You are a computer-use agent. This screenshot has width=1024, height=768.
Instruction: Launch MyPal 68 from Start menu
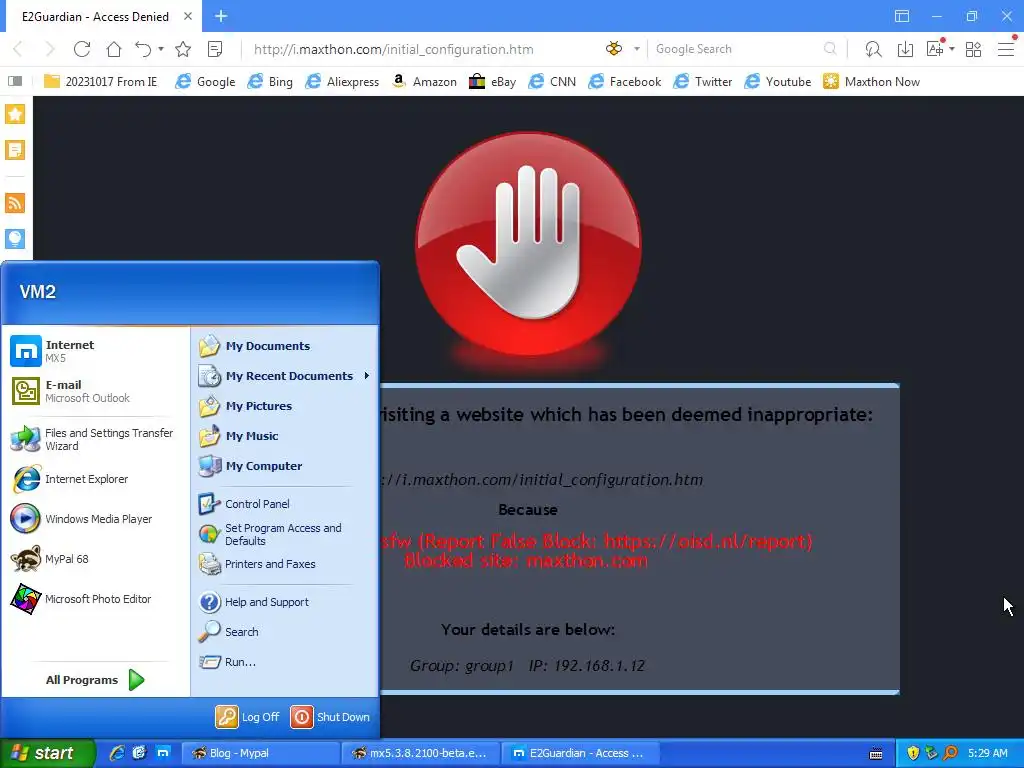(x=96, y=559)
